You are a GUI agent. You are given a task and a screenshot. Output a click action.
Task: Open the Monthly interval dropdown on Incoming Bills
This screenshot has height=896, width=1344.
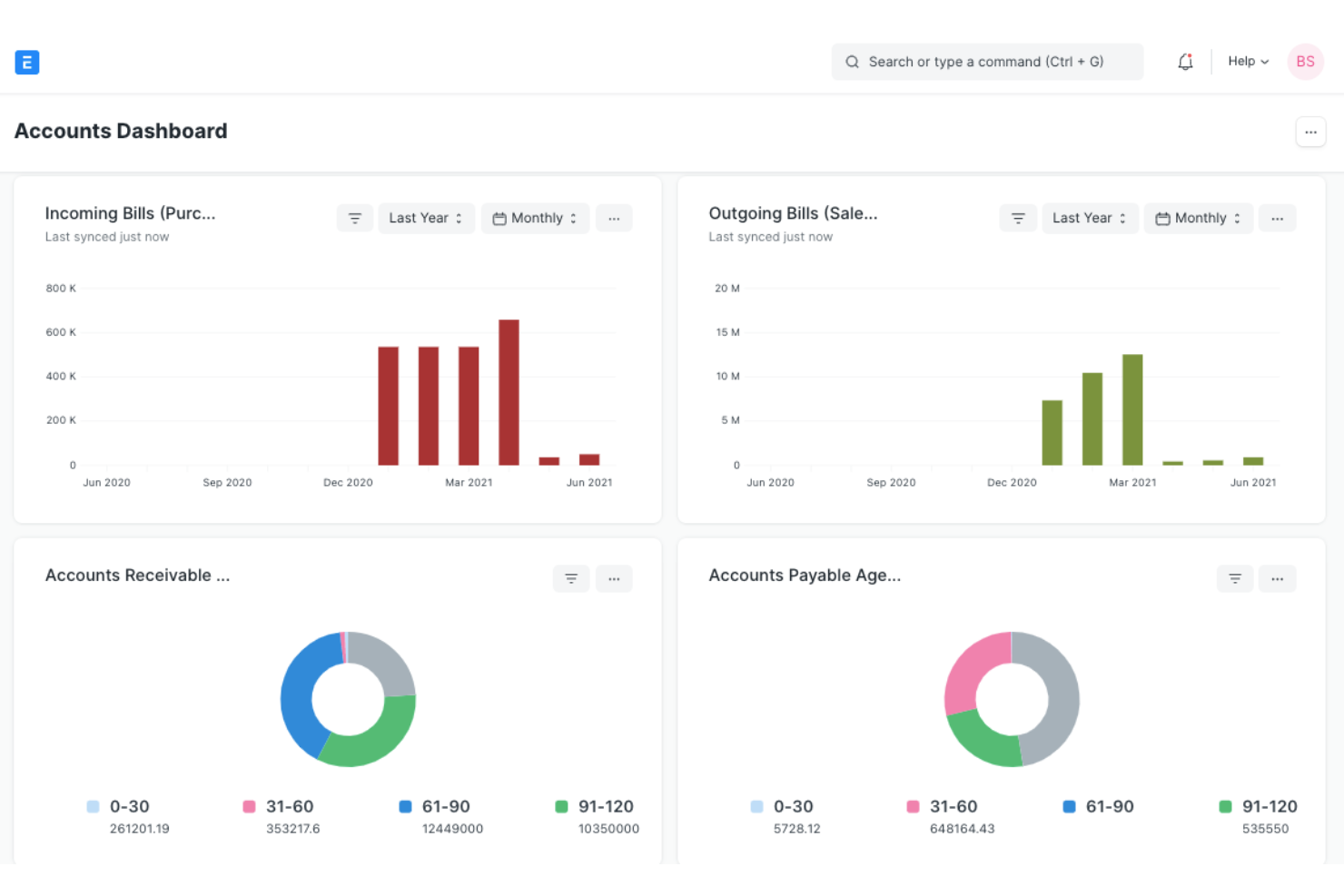pyautogui.click(x=535, y=218)
